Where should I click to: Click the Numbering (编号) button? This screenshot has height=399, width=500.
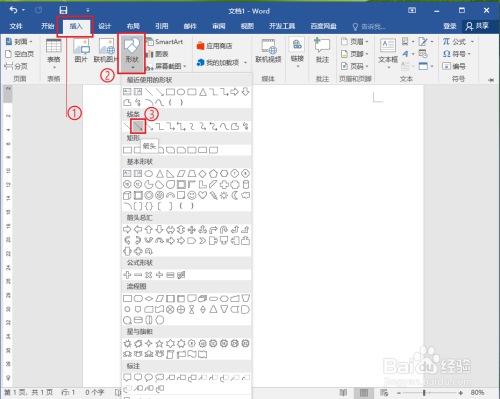[454, 66]
